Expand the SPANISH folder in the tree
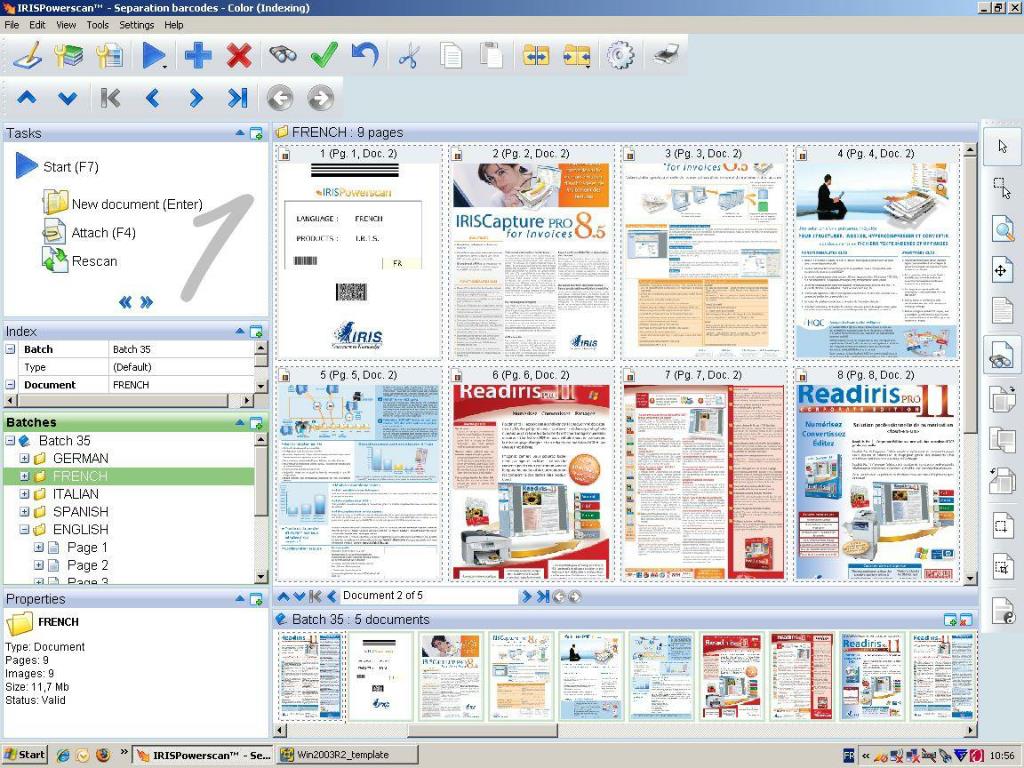Screen dimensions: 1024x768 click(x=24, y=512)
